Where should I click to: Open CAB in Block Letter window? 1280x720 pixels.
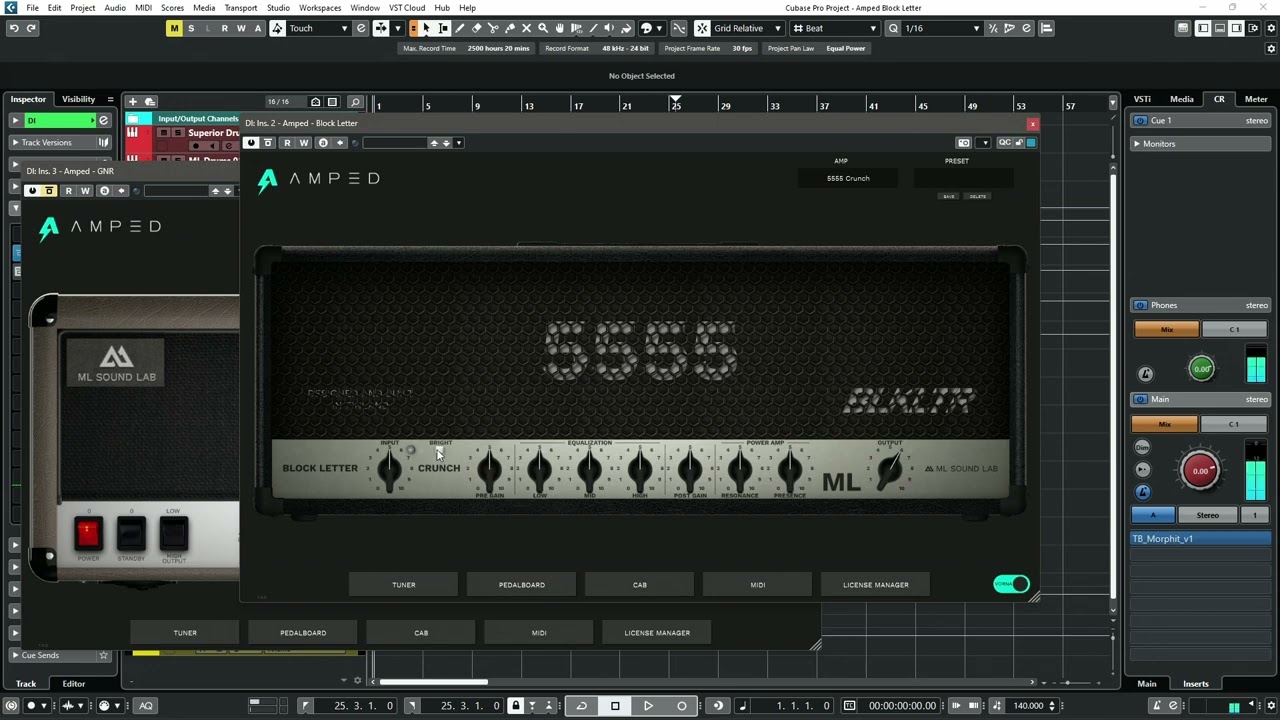click(640, 585)
